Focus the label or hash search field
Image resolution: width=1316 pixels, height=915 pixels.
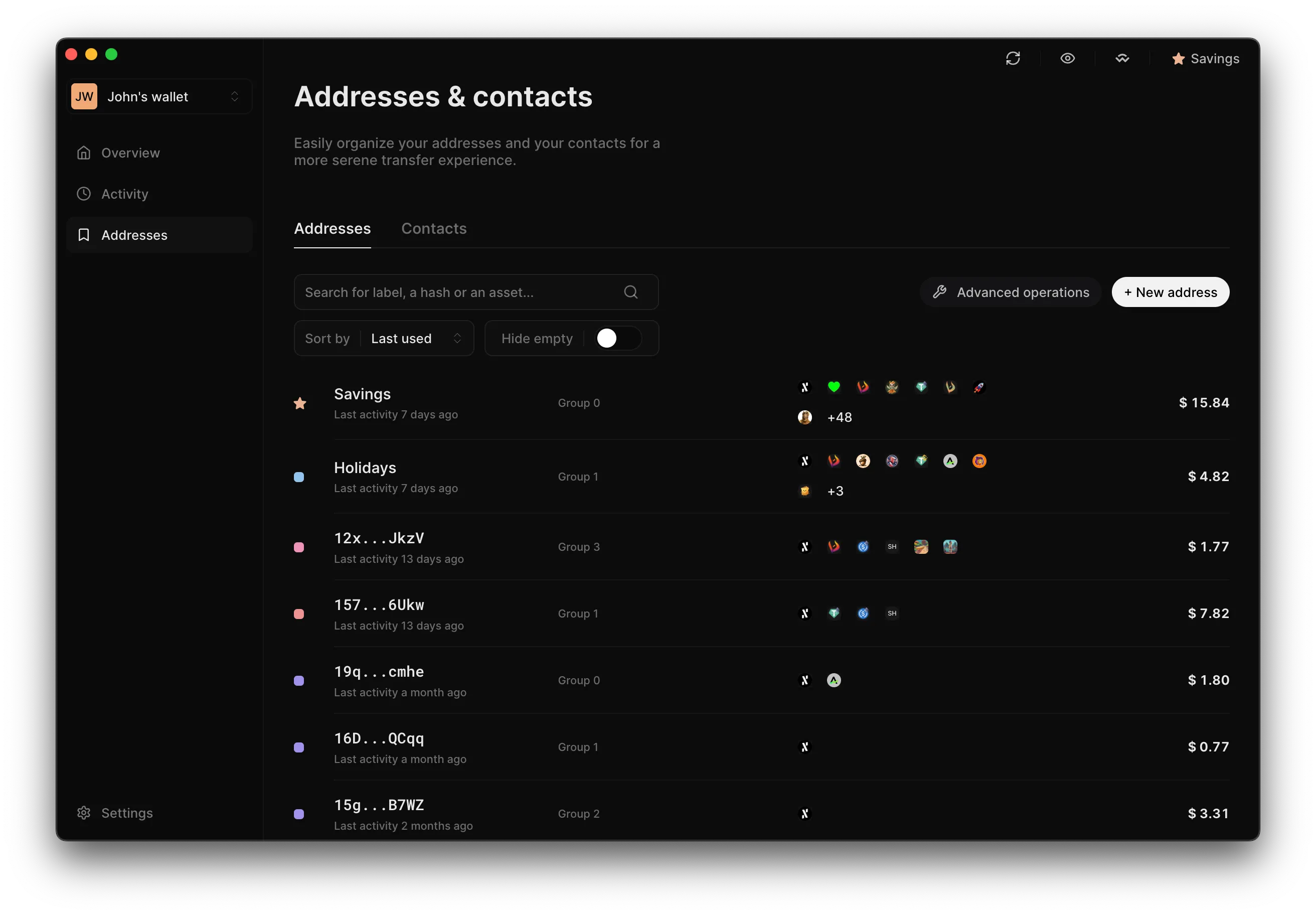click(x=476, y=292)
